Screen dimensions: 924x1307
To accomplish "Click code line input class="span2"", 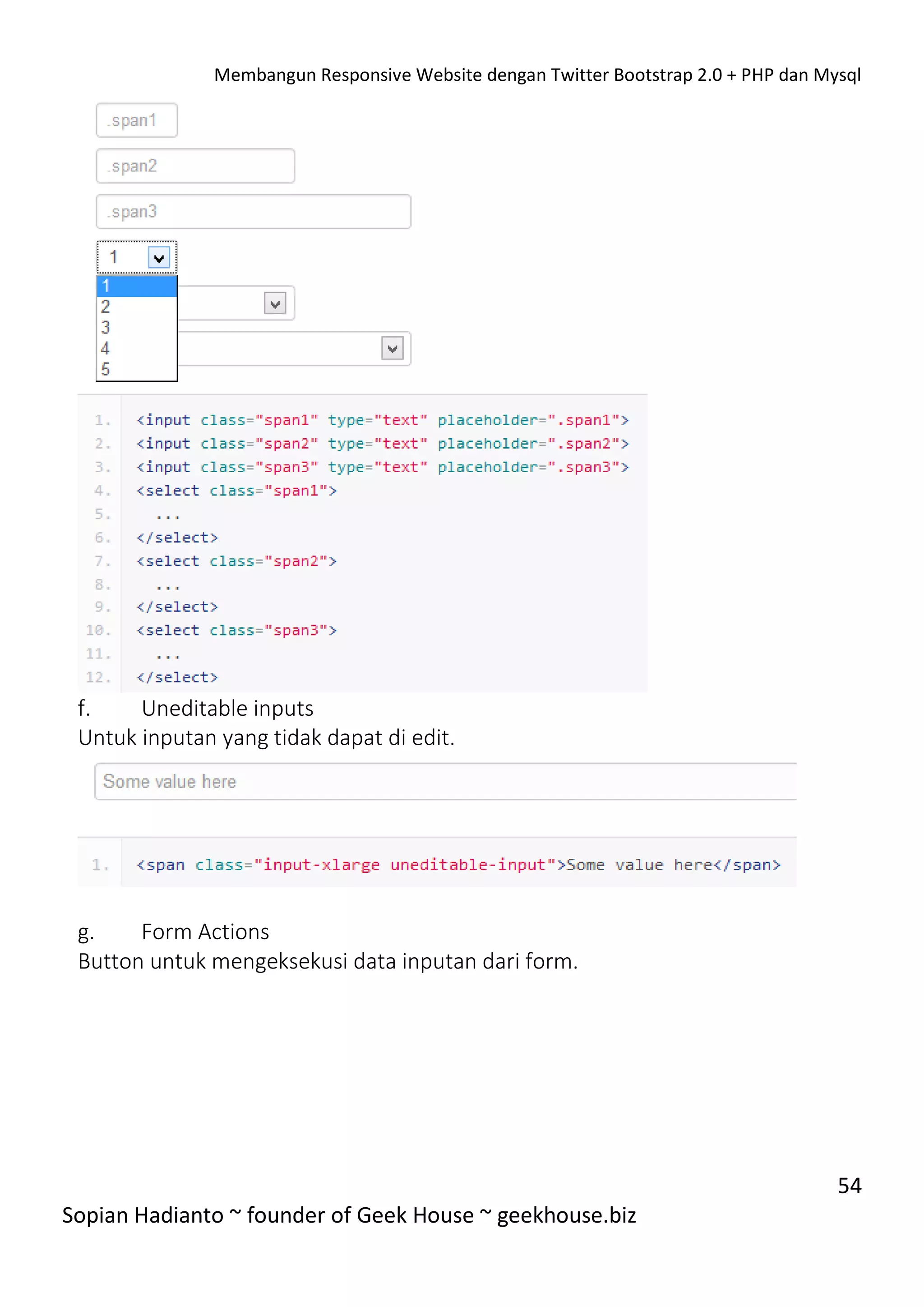I will click(x=382, y=444).
